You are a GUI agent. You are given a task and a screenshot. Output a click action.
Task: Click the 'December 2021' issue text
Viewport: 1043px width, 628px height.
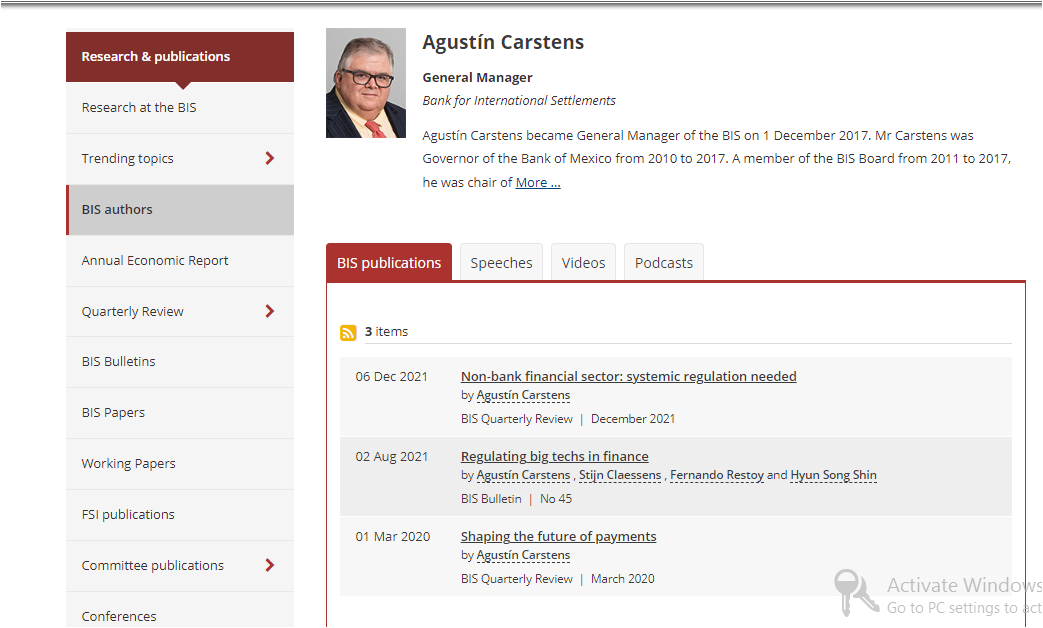(x=633, y=419)
